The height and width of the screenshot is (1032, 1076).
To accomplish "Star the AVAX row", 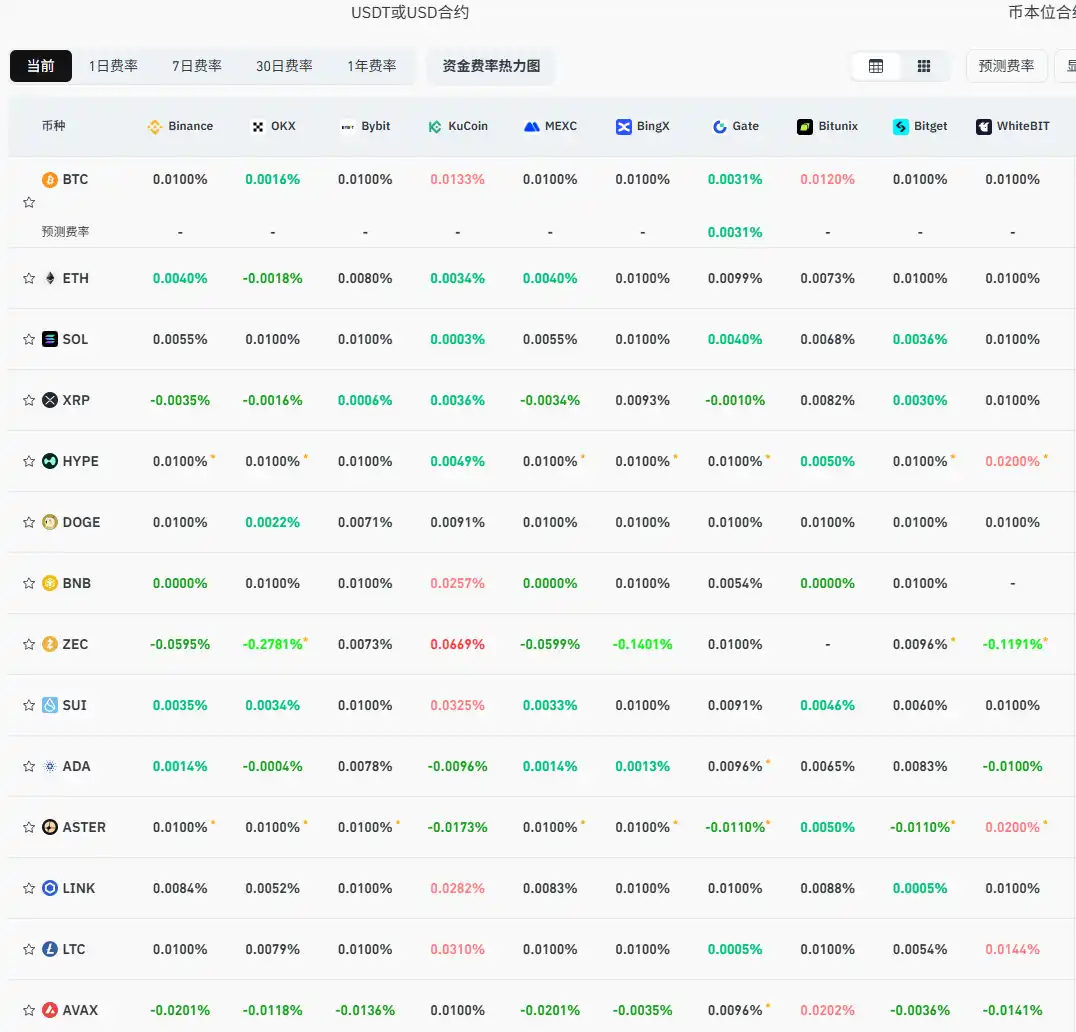I will click(29, 1011).
